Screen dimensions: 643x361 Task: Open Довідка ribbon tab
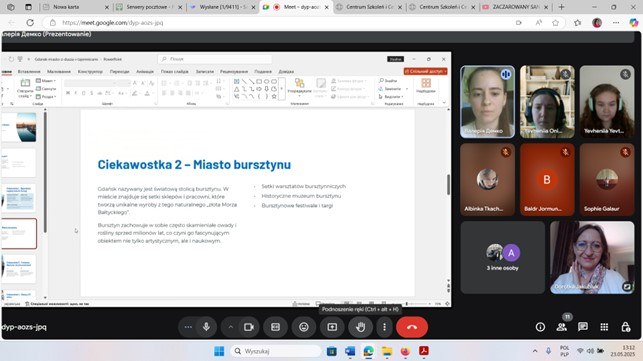pyautogui.click(x=286, y=71)
